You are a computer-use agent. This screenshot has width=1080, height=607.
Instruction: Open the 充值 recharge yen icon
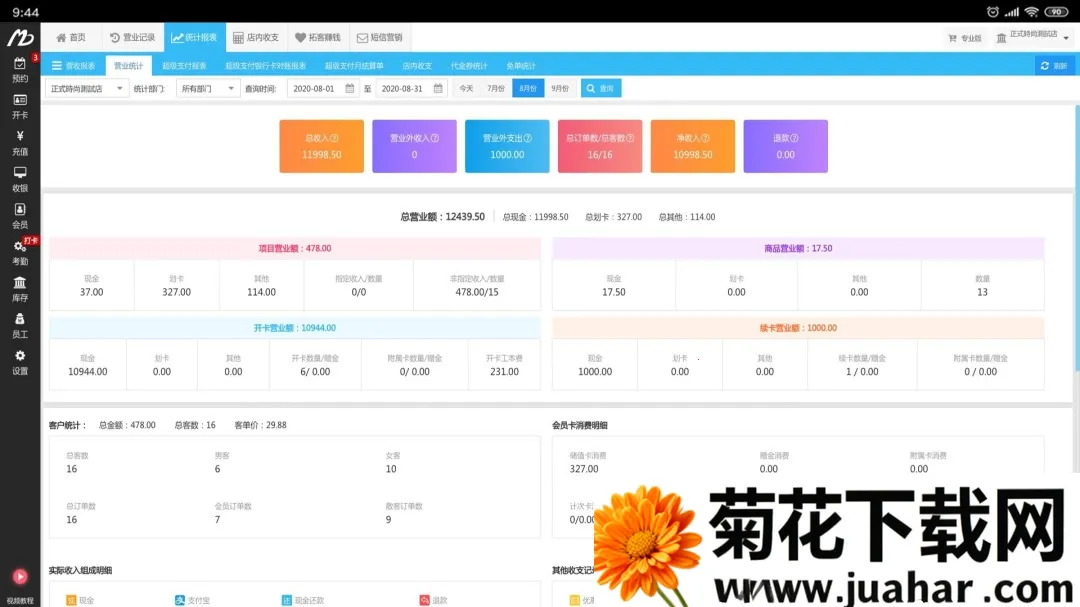pyautogui.click(x=20, y=137)
